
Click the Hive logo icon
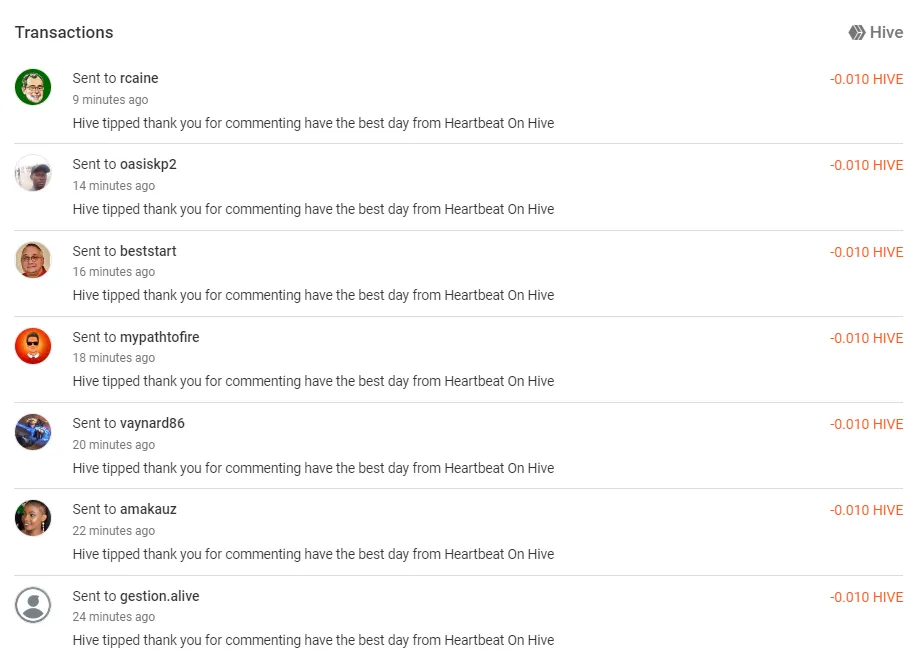[857, 32]
